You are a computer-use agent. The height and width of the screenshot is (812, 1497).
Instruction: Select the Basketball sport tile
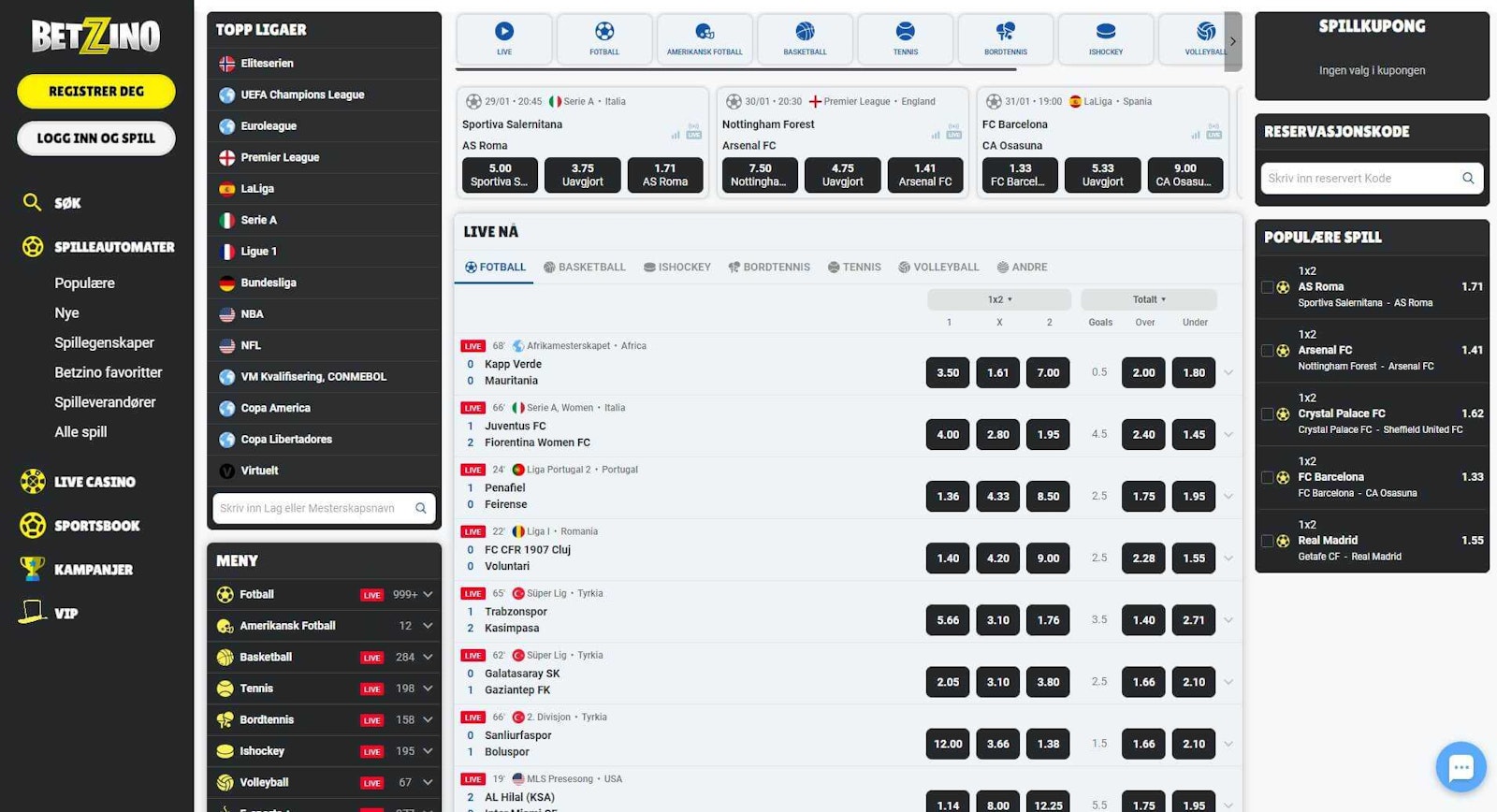point(805,38)
